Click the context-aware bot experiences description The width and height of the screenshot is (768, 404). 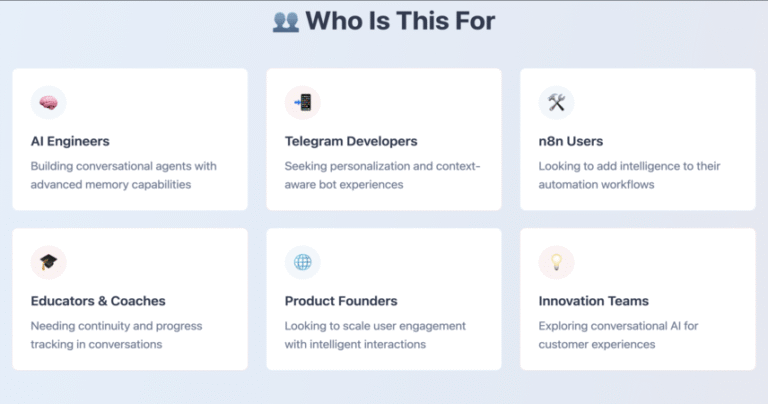pos(383,175)
